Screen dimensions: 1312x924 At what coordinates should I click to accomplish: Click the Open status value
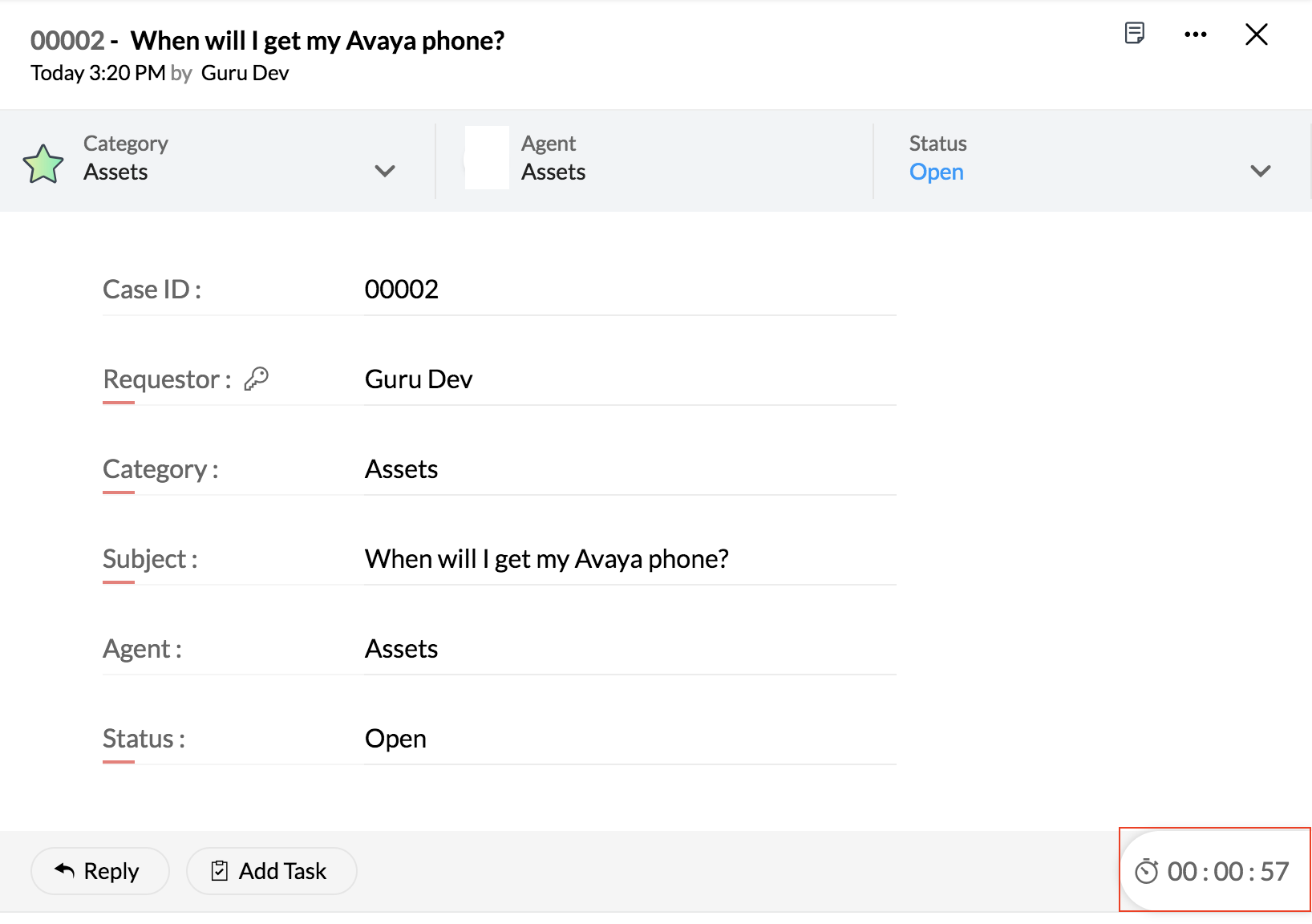point(936,172)
